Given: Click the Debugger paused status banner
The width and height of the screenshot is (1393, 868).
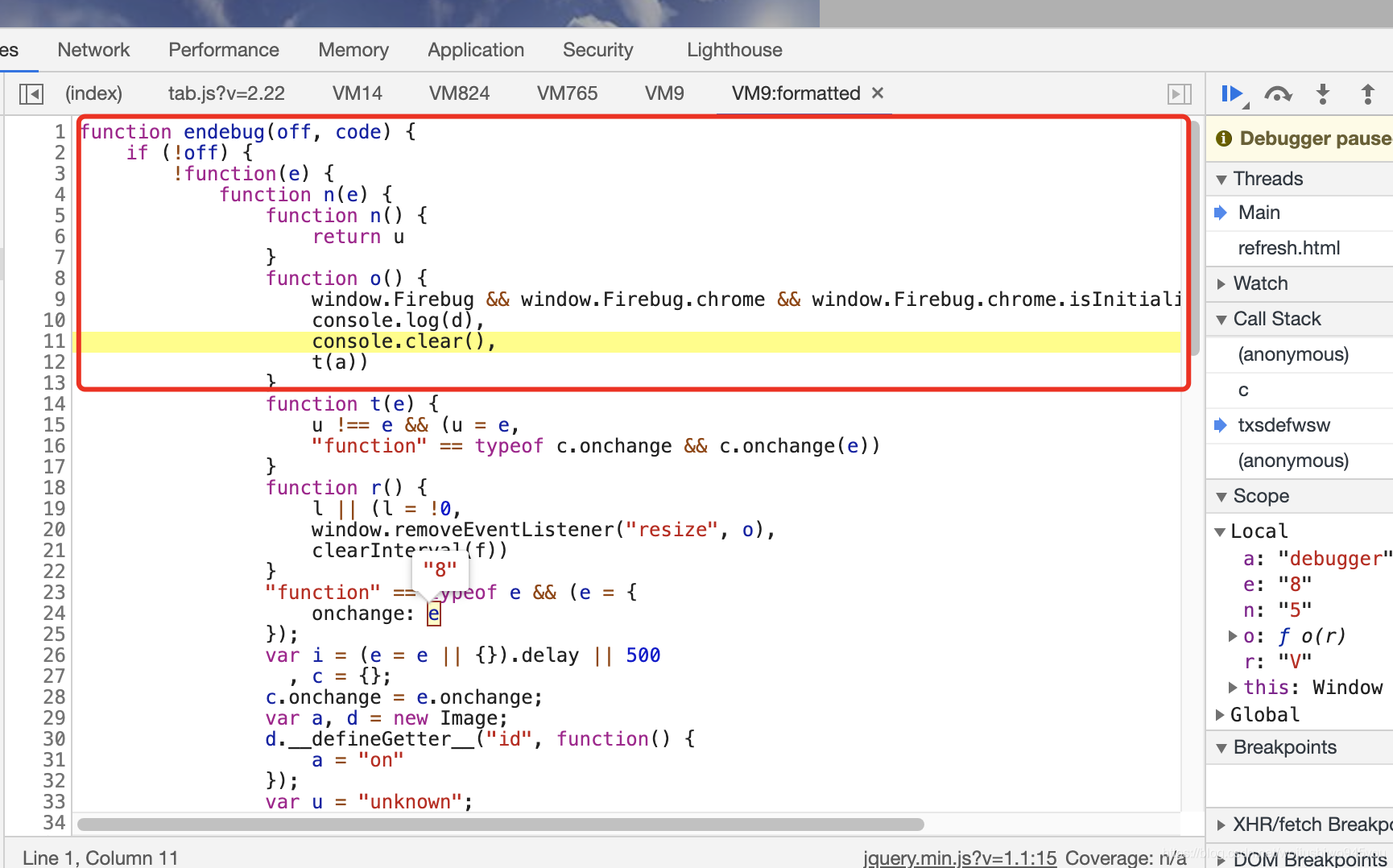Looking at the screenshot, I should [1301, 138].
